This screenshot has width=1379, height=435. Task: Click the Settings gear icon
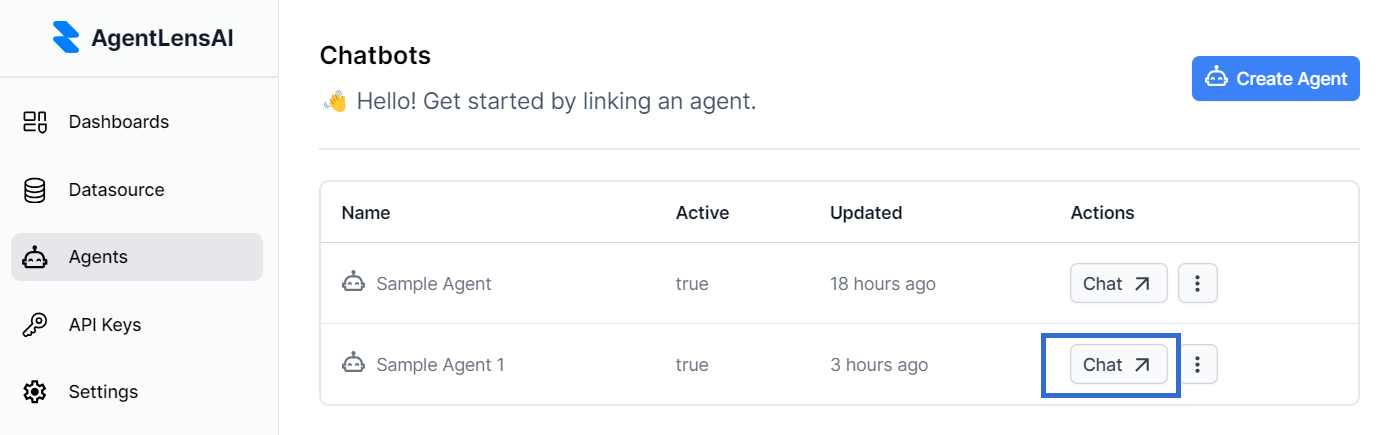click(35, 392)
